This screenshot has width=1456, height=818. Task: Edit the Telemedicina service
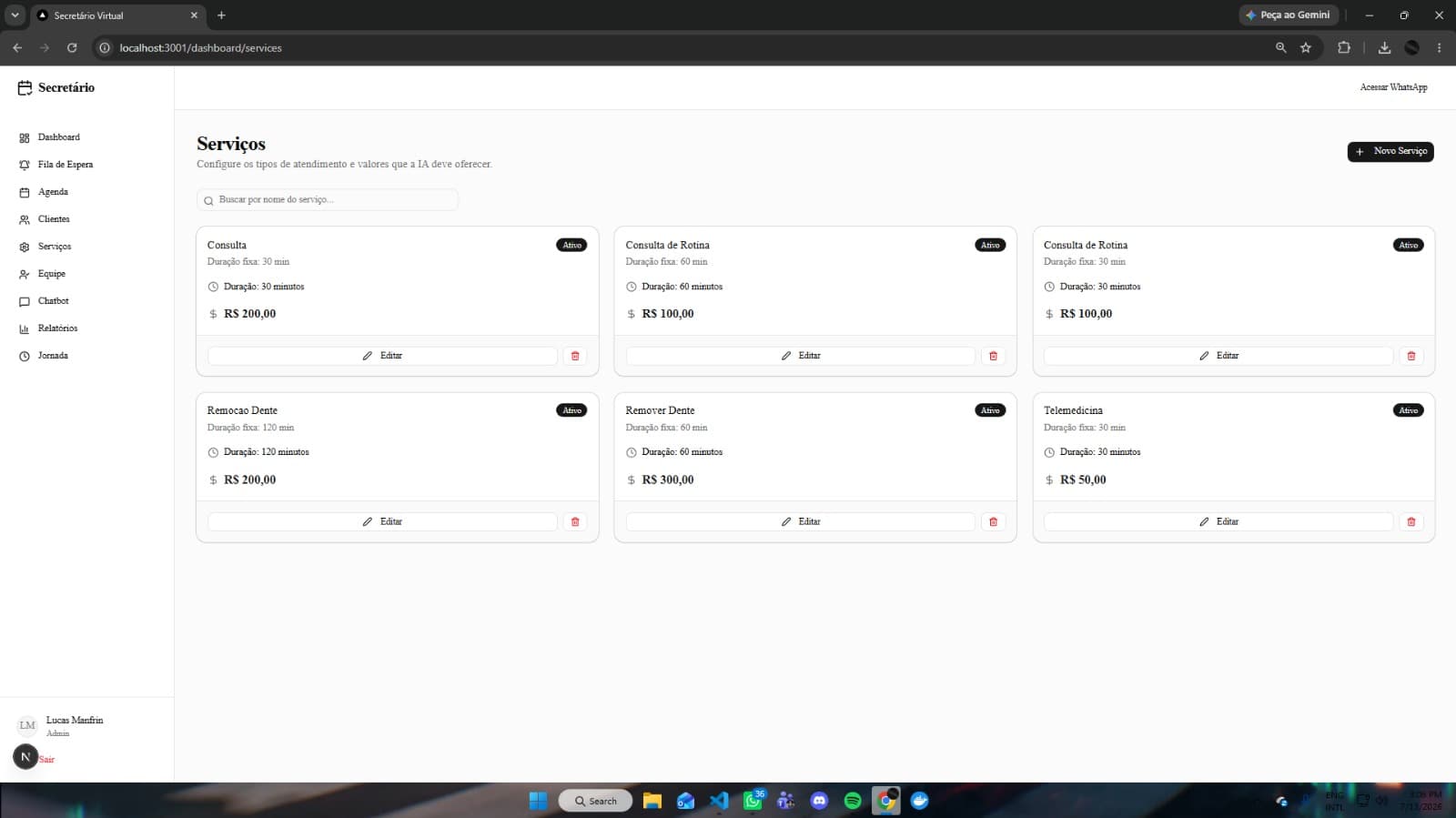[x=1218, y=521]
